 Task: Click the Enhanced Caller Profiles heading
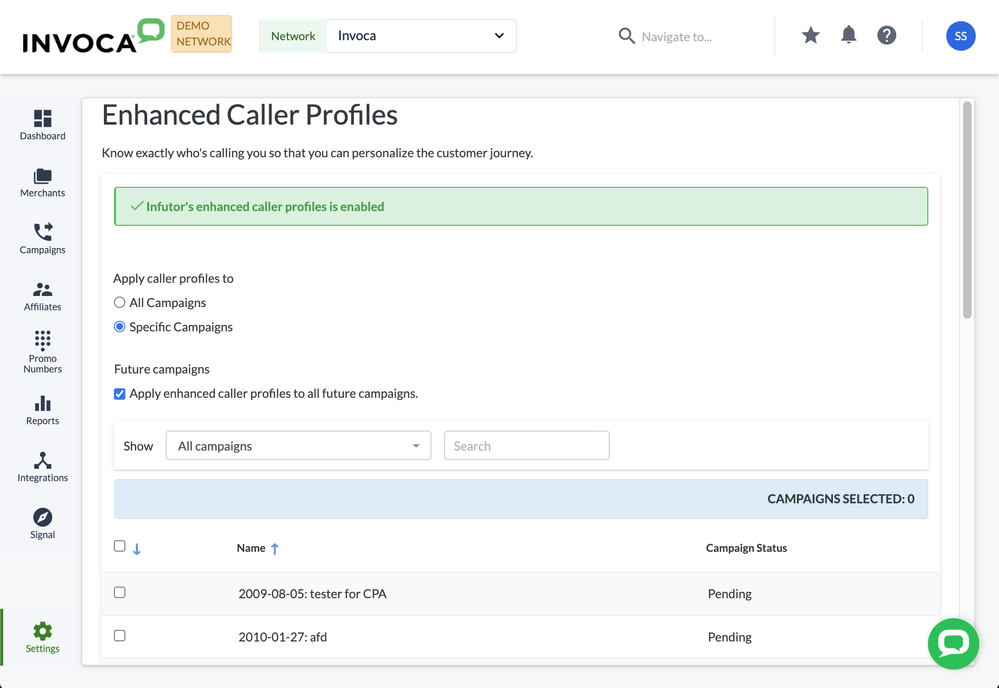pyautogui.click(x=250, y=115)
